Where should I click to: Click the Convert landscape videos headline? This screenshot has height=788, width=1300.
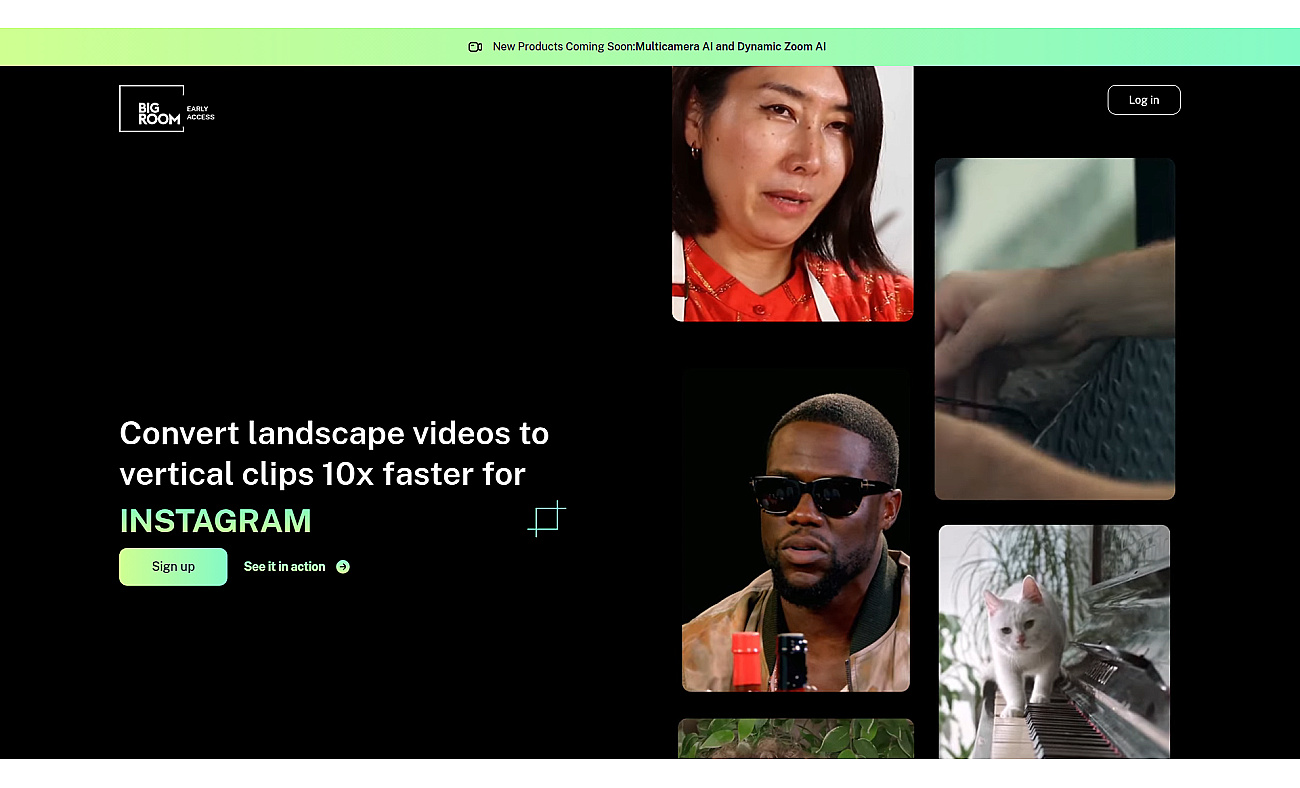click(334, 453)
